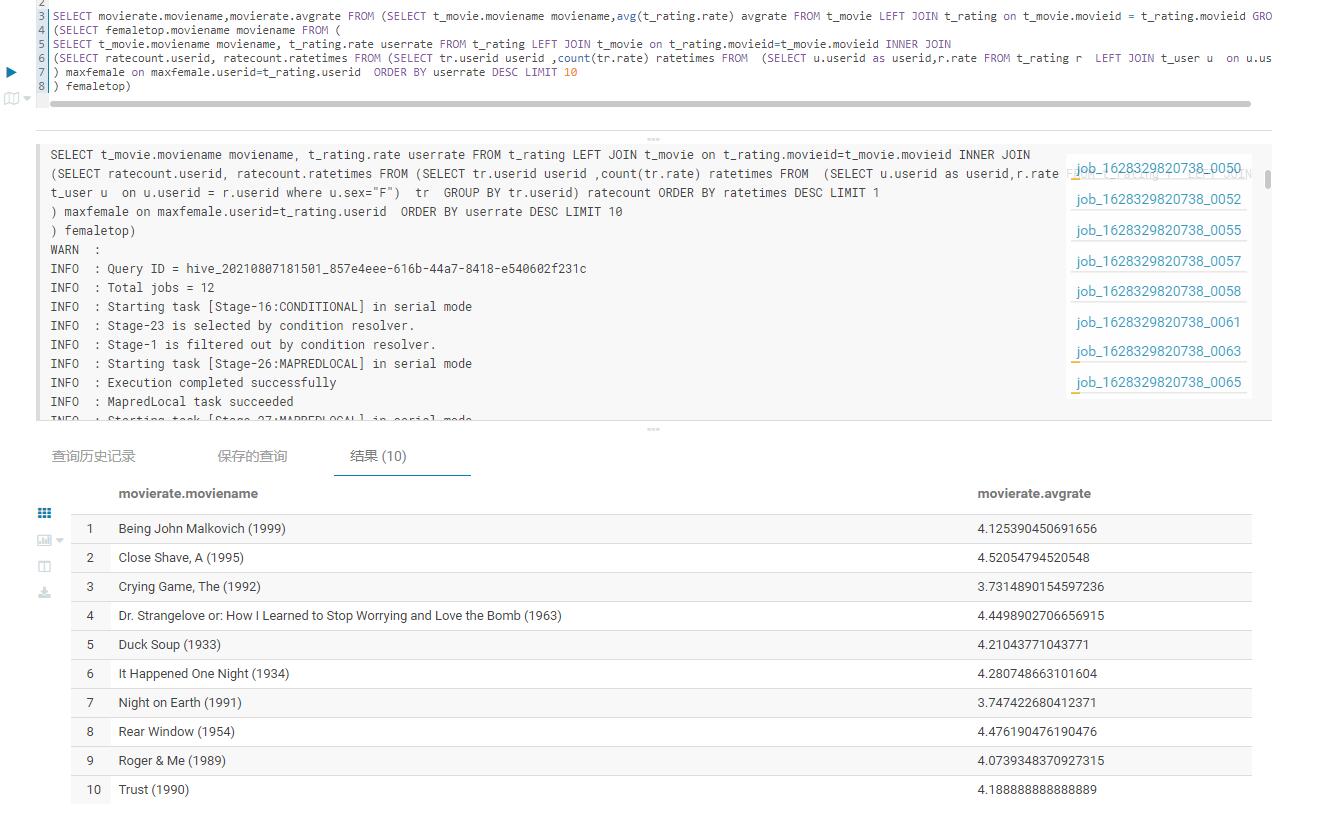Select cell 'Close Shave, A (1995)'

coord(181,557)
